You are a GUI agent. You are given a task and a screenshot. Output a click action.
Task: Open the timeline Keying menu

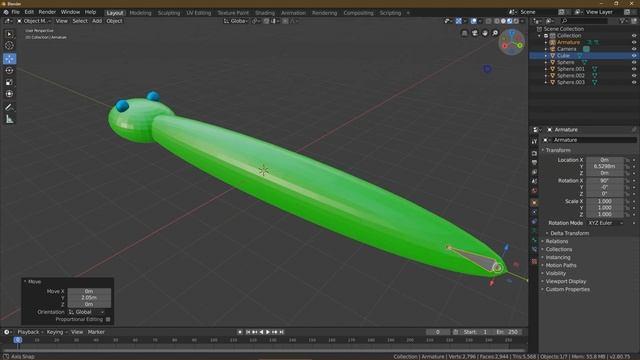click(x=55, y=332)
